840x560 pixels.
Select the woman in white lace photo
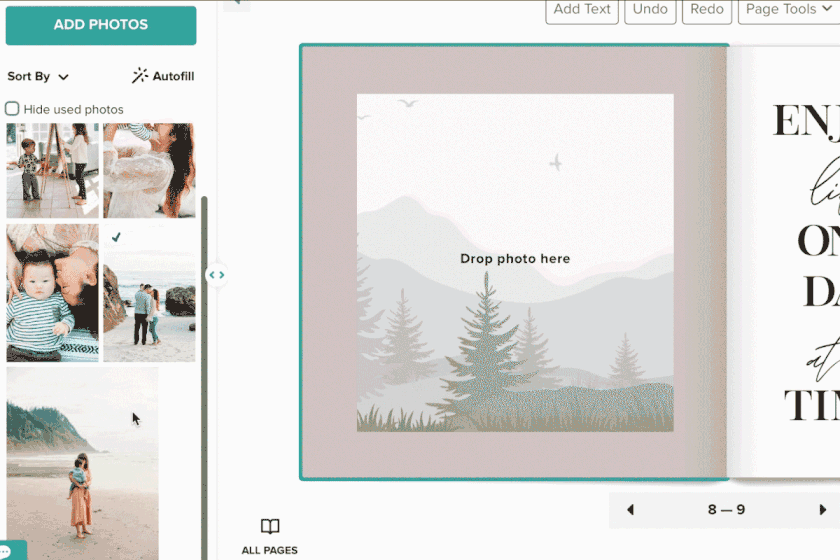click(149, 170)
